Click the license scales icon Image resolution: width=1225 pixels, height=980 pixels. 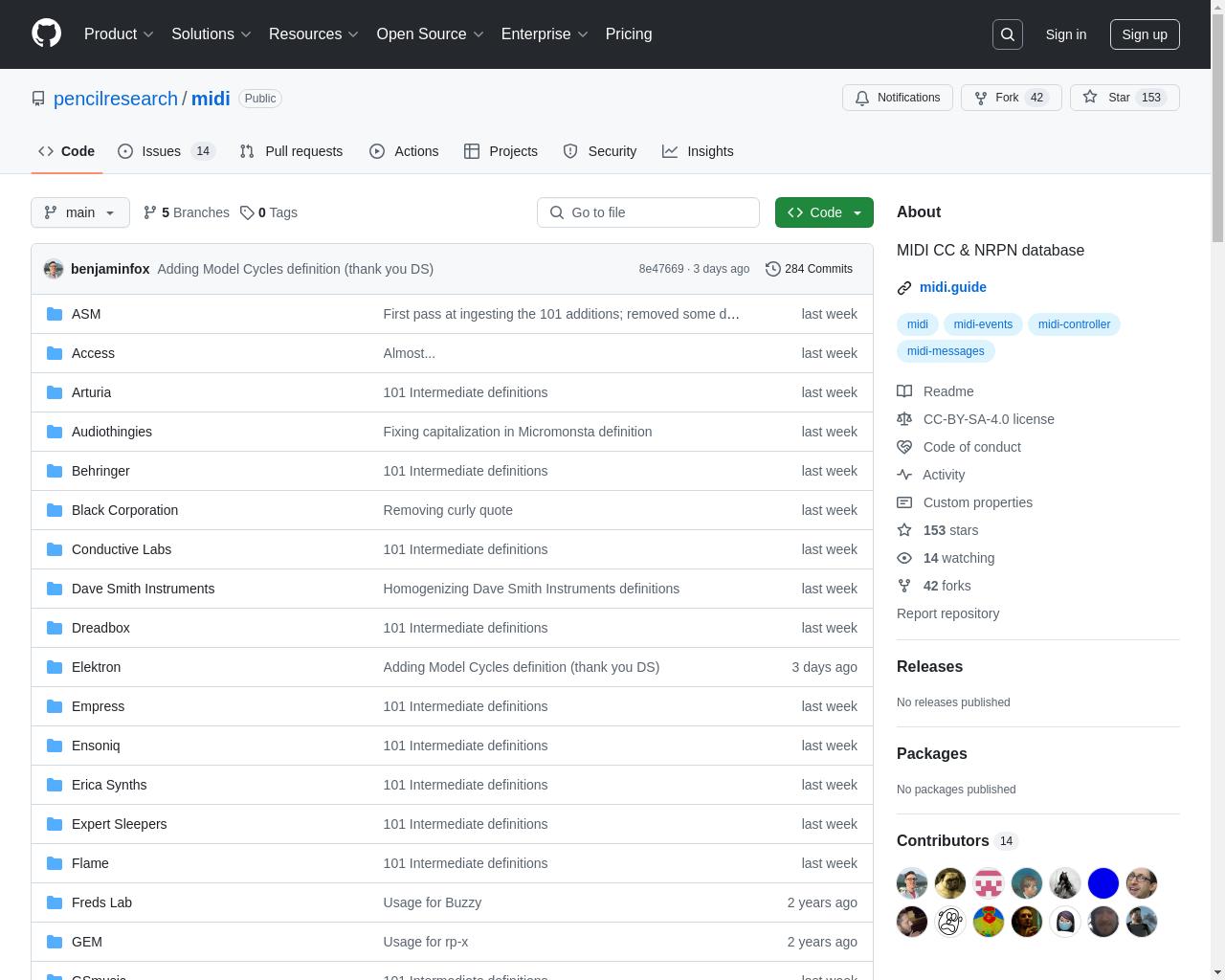point(904,419)
